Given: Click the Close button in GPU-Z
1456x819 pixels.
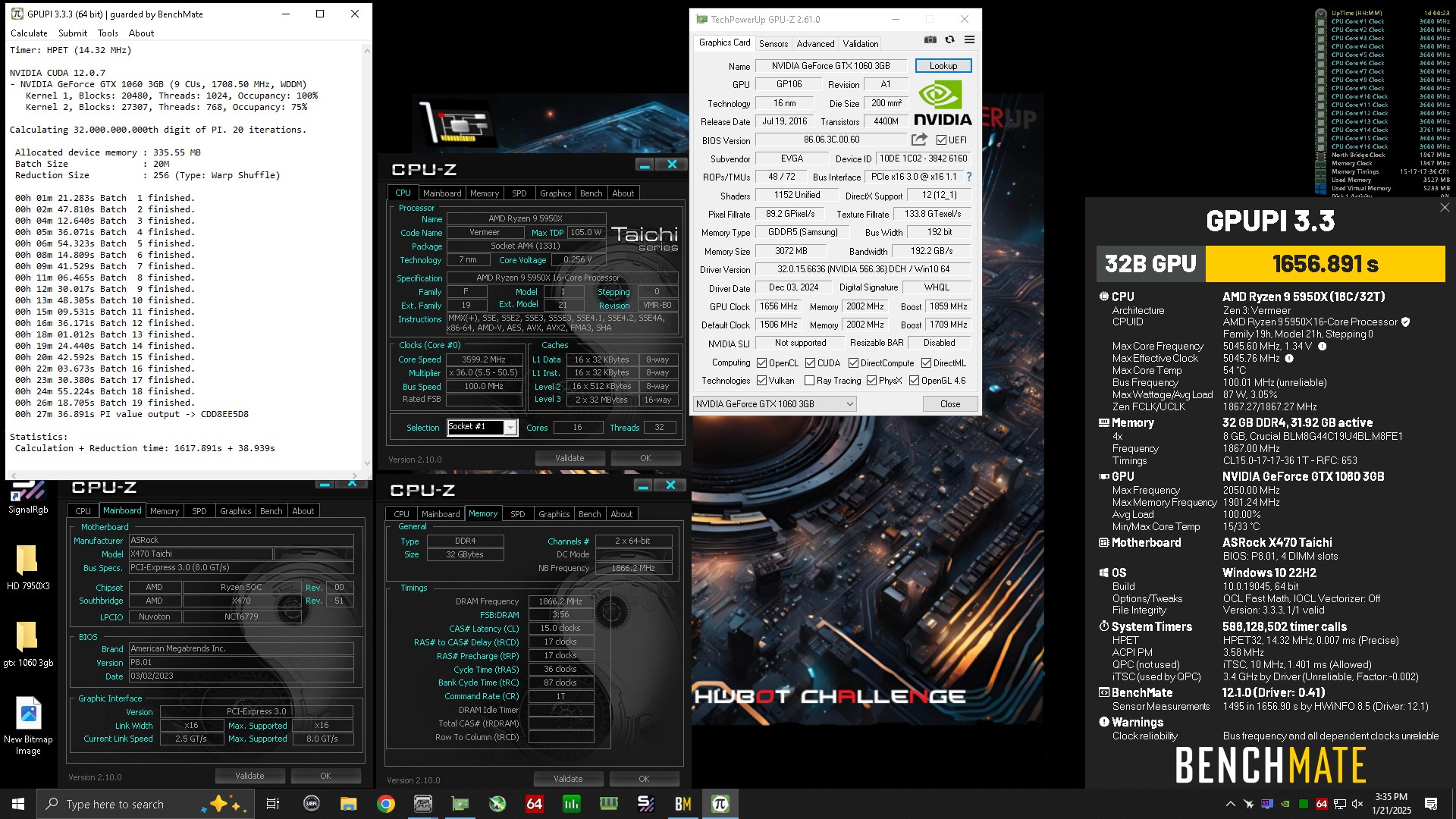Looking at the screenshot, I should [950, 404].
